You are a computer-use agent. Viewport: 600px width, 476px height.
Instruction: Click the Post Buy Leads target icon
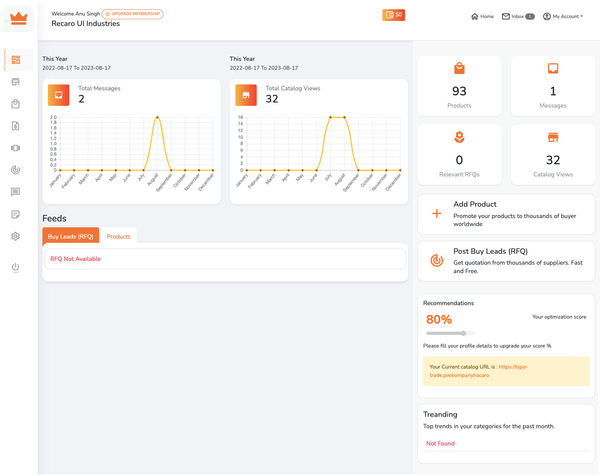437,261
